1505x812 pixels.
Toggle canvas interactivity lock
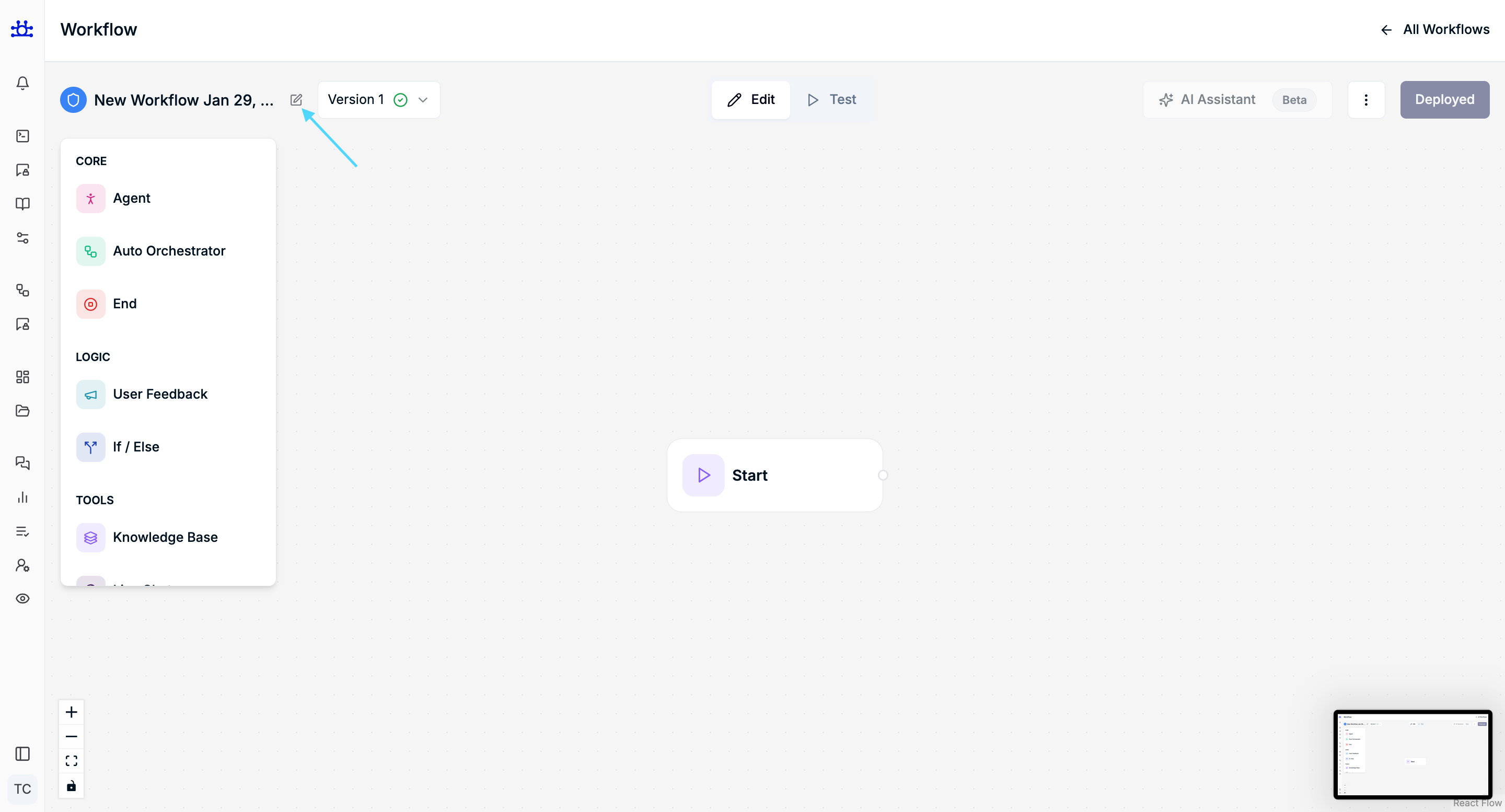[71, 786]
